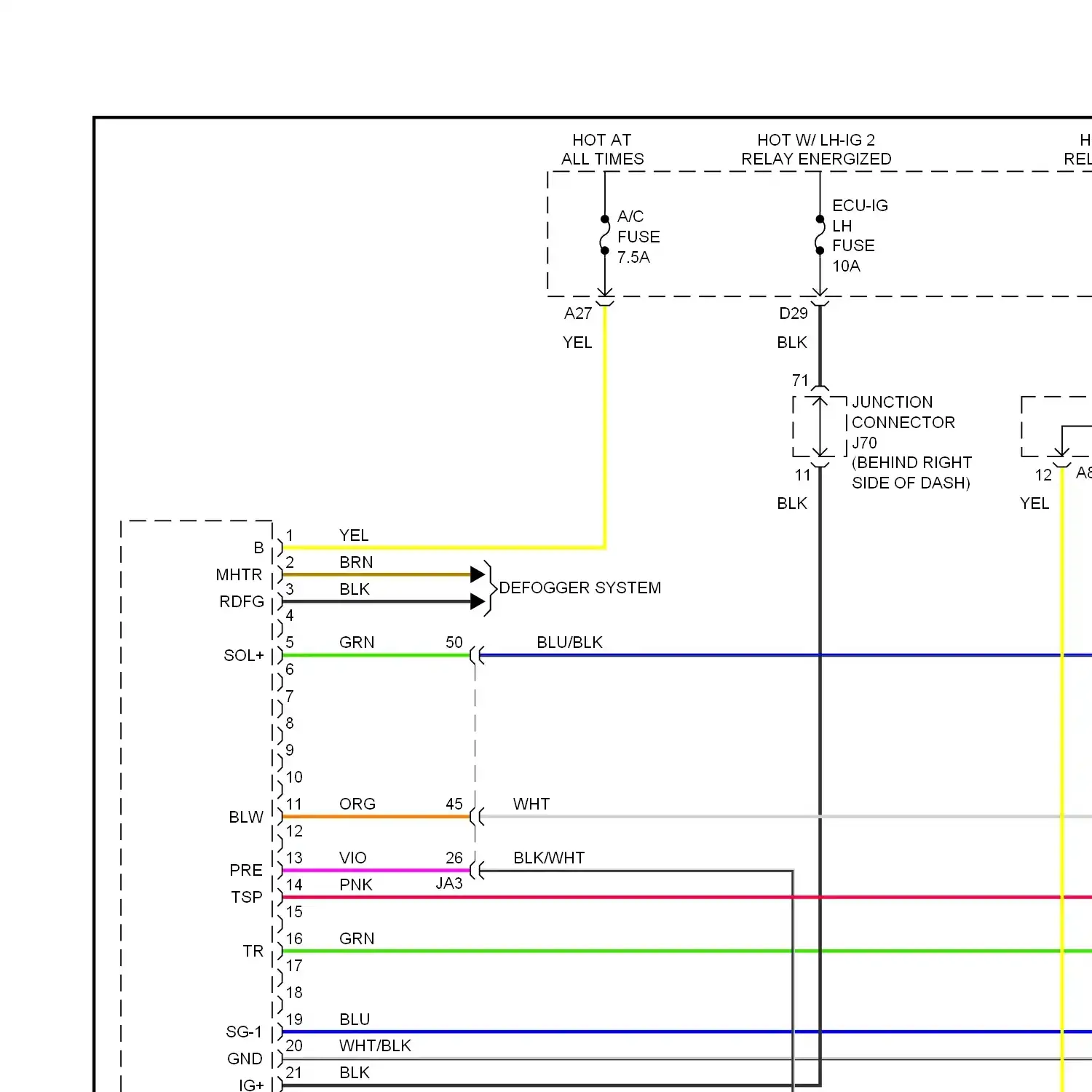Click pin number 7 on the connector

pyautogui.click(x=290, y=696)
